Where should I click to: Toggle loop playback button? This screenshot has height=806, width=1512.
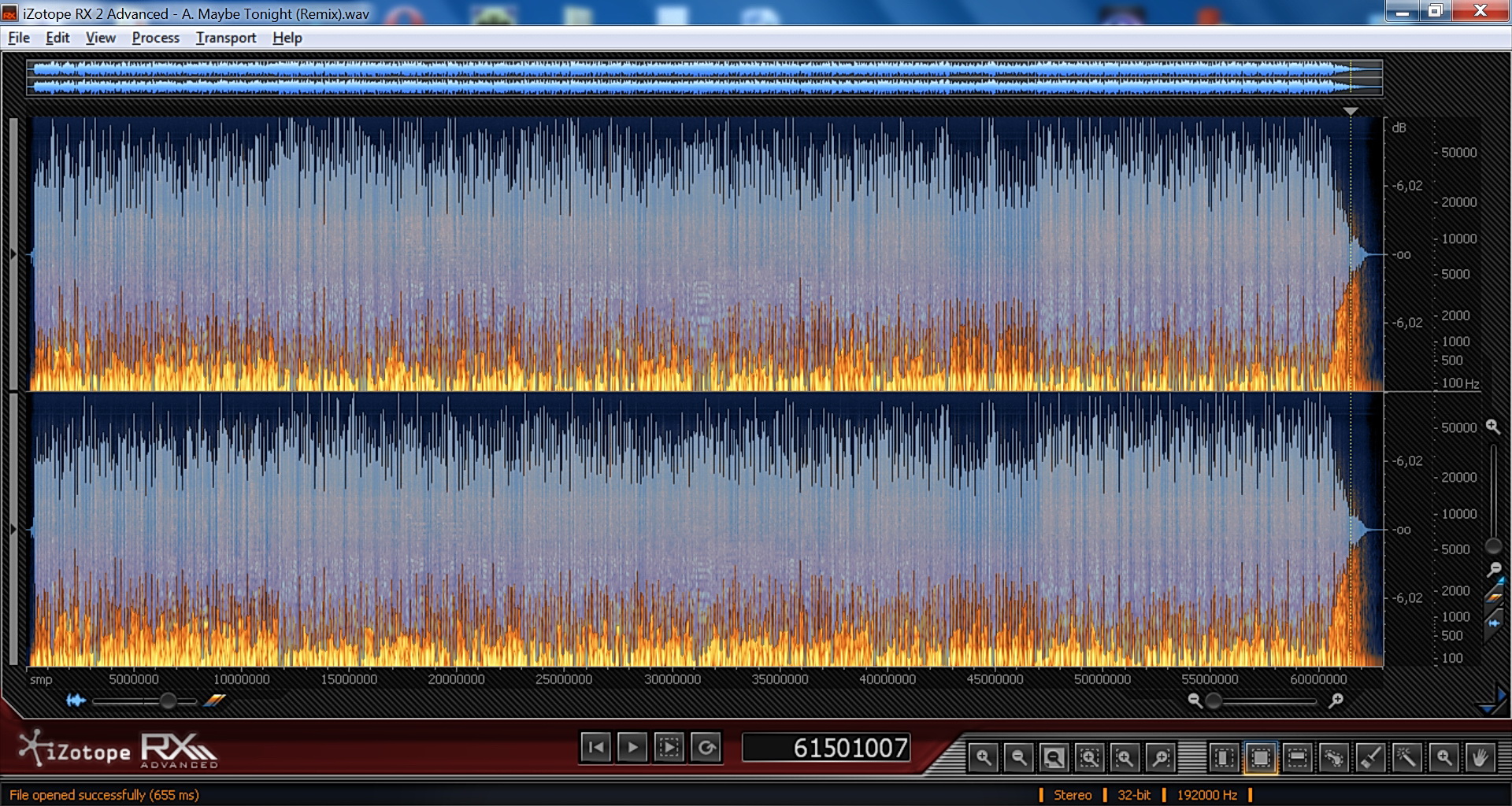tap(706, 747)
